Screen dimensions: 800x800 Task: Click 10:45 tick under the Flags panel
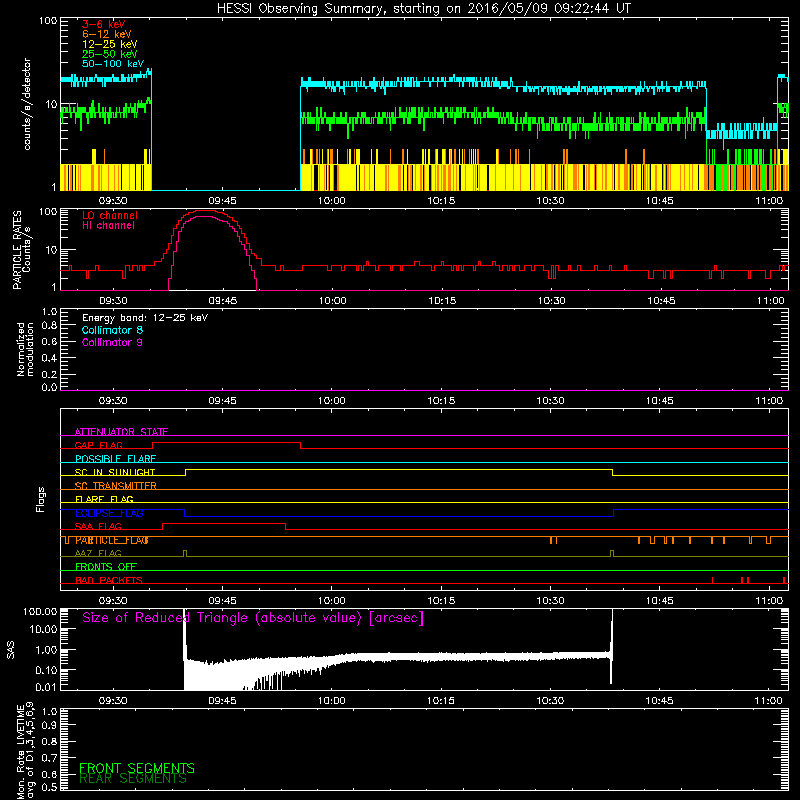(660, 601)
